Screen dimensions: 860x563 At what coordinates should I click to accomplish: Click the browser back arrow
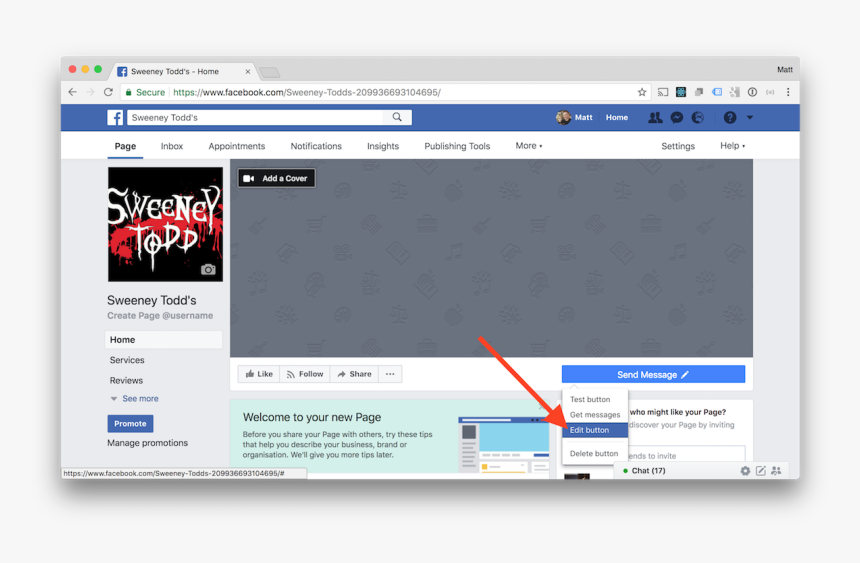(72, 92)
